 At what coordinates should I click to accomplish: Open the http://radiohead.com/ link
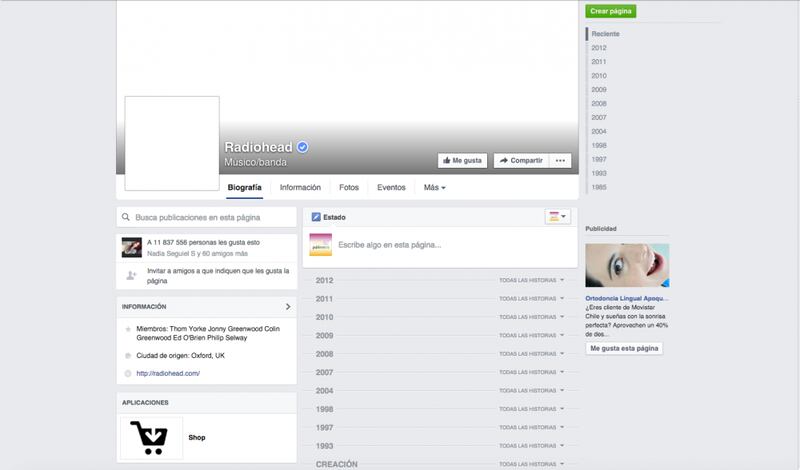pyautogui.click(x=168, y=374)
